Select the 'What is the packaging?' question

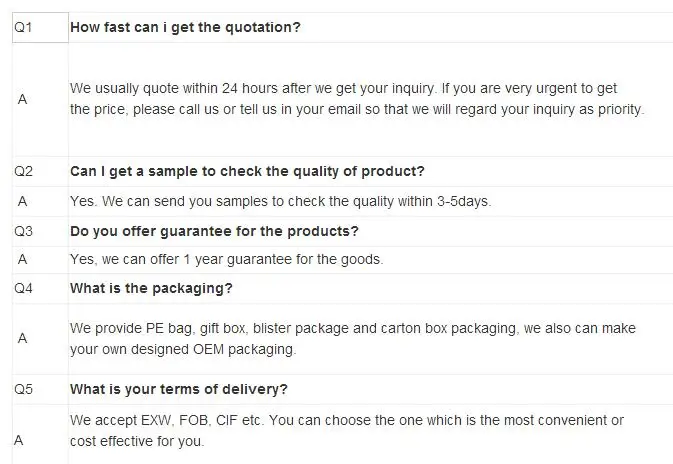point(151,289)
